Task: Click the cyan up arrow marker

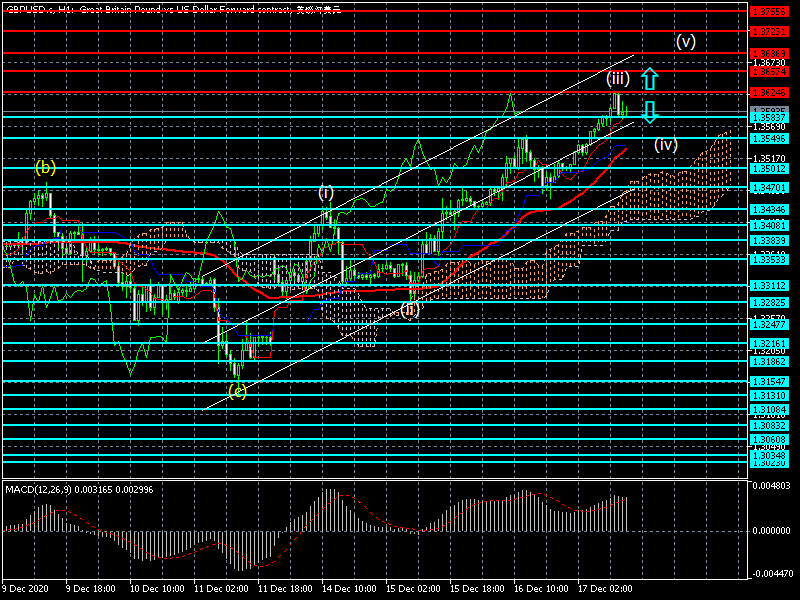Action: [649, 78]
